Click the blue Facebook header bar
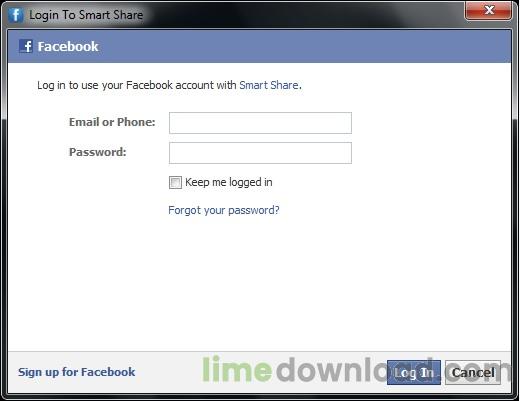This screenshot has width=520, height=401. pos(259,46)
